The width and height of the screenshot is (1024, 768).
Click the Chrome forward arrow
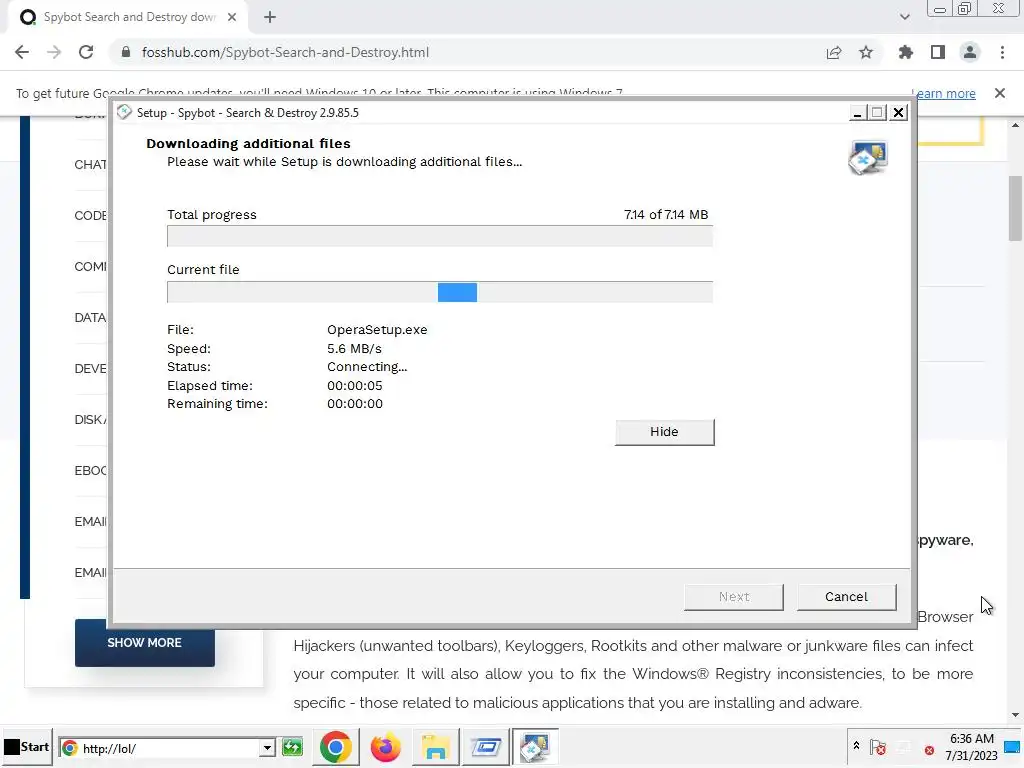click(x=54, y=52)
